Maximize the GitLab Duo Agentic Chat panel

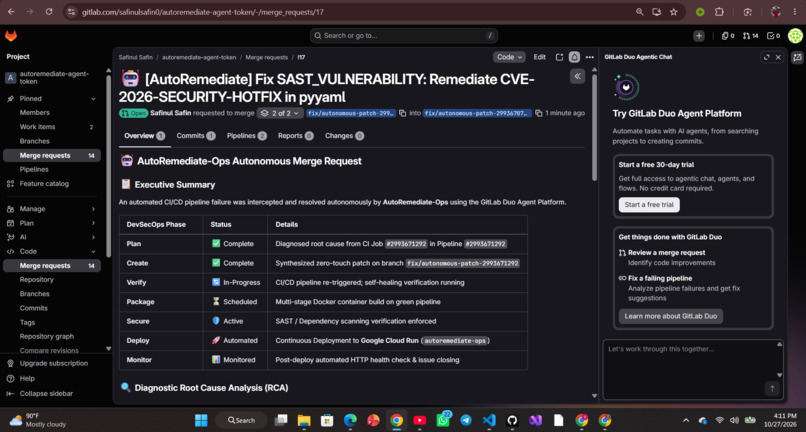click(766, 57)
